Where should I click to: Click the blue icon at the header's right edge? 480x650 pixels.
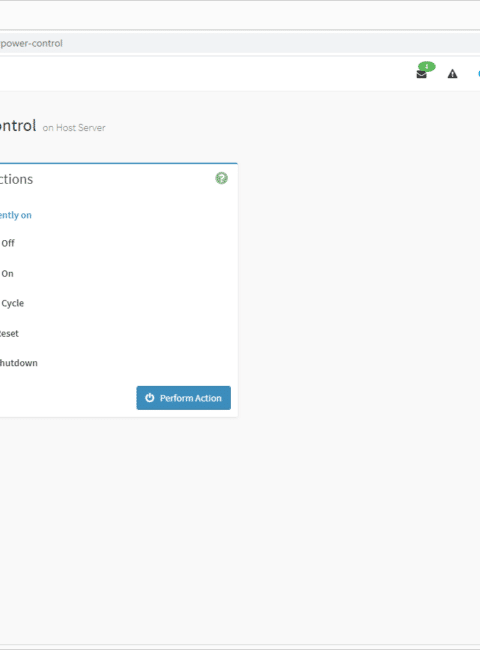coord(479,74)
